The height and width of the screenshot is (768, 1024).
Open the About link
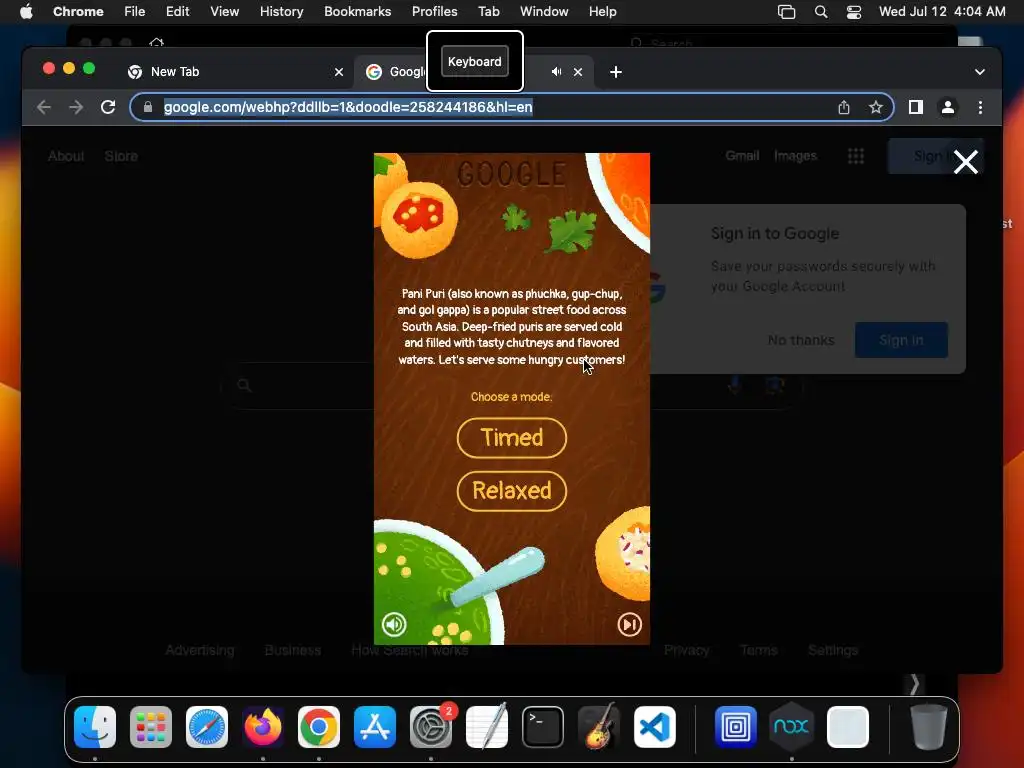(65, 156)
